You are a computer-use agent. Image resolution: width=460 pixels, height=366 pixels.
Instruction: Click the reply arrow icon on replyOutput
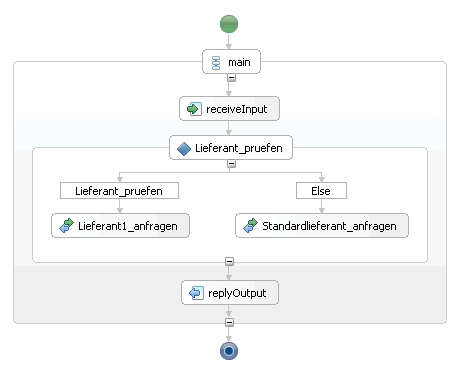tap(196, 293)
